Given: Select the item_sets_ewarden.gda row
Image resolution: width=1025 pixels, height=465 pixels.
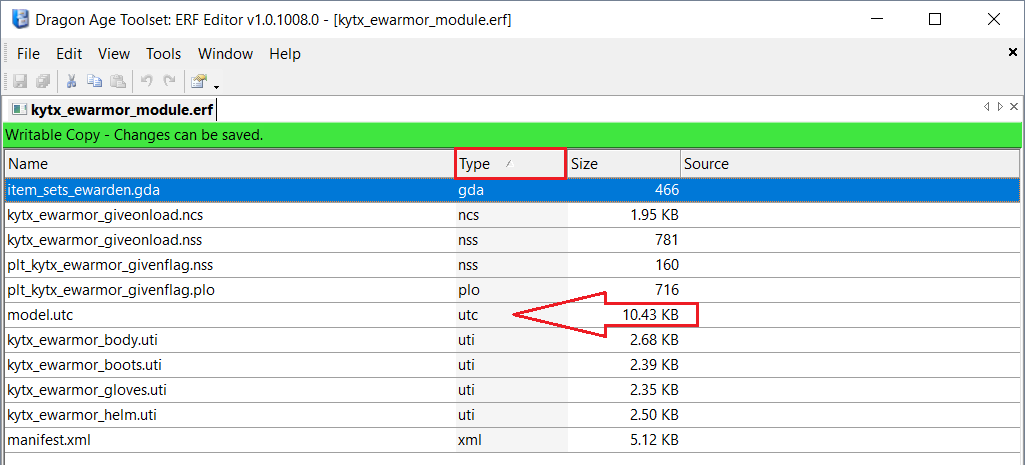Looking at the screenshot, I should 512,190.
